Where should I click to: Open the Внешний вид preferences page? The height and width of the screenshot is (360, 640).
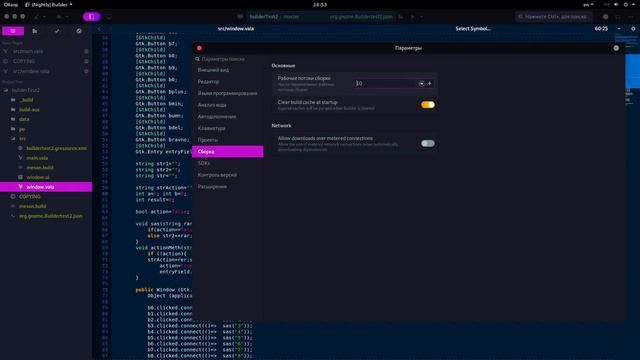[228, 70]
